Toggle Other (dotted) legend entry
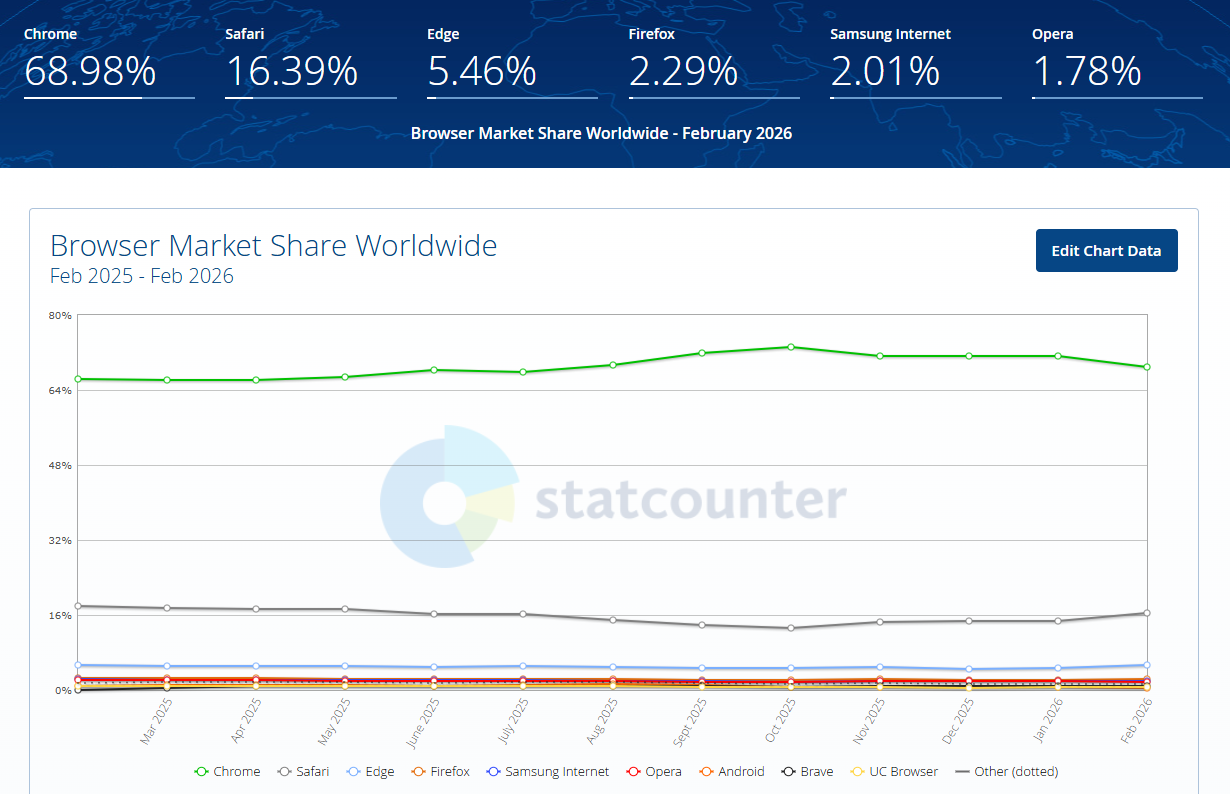 (x=1007, y=772)
